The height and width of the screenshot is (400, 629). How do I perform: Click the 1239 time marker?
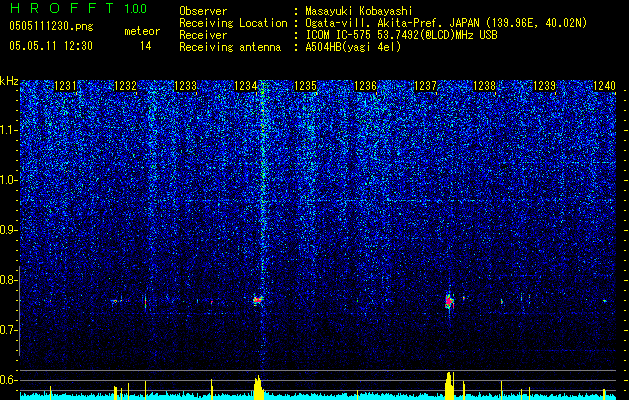click(545, 86)
